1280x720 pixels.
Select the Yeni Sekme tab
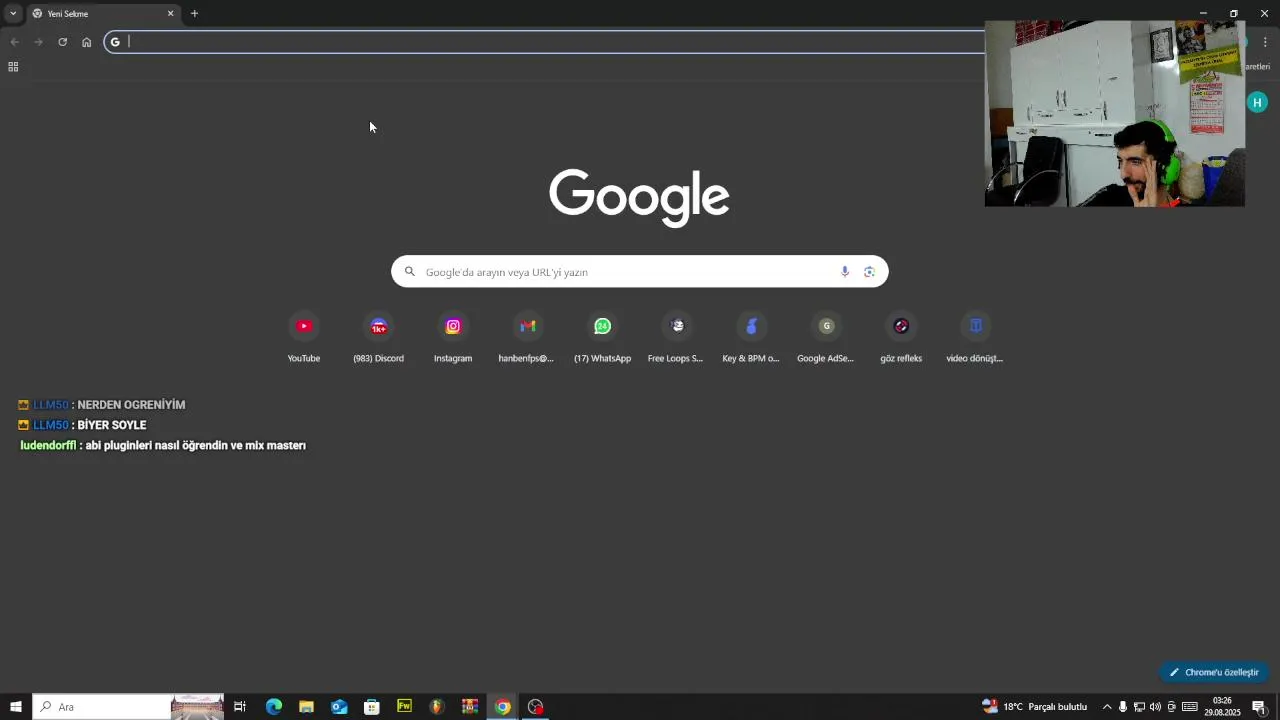pyautogui.click(x=103, y=14)
